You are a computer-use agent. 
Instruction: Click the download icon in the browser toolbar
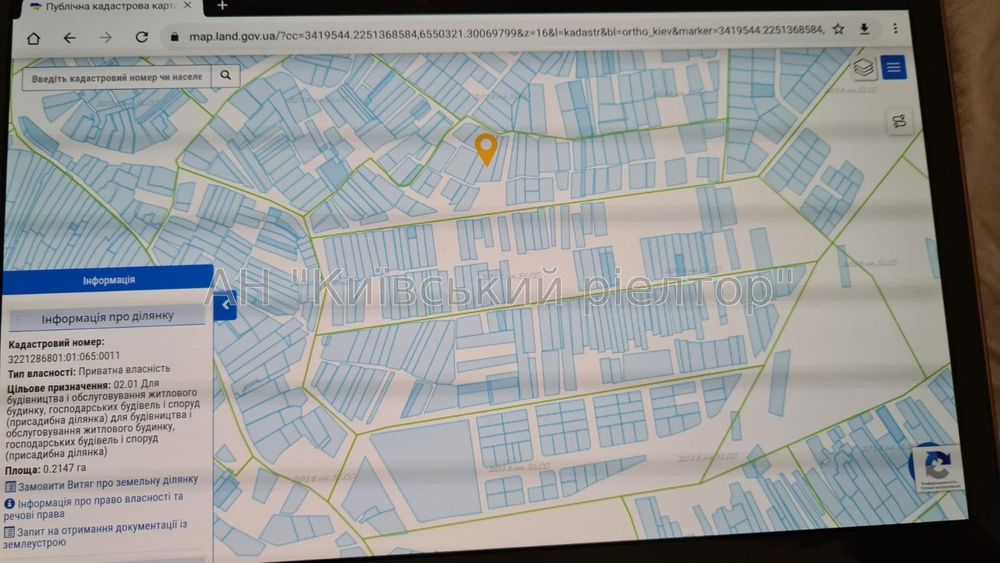coord(865,29)
